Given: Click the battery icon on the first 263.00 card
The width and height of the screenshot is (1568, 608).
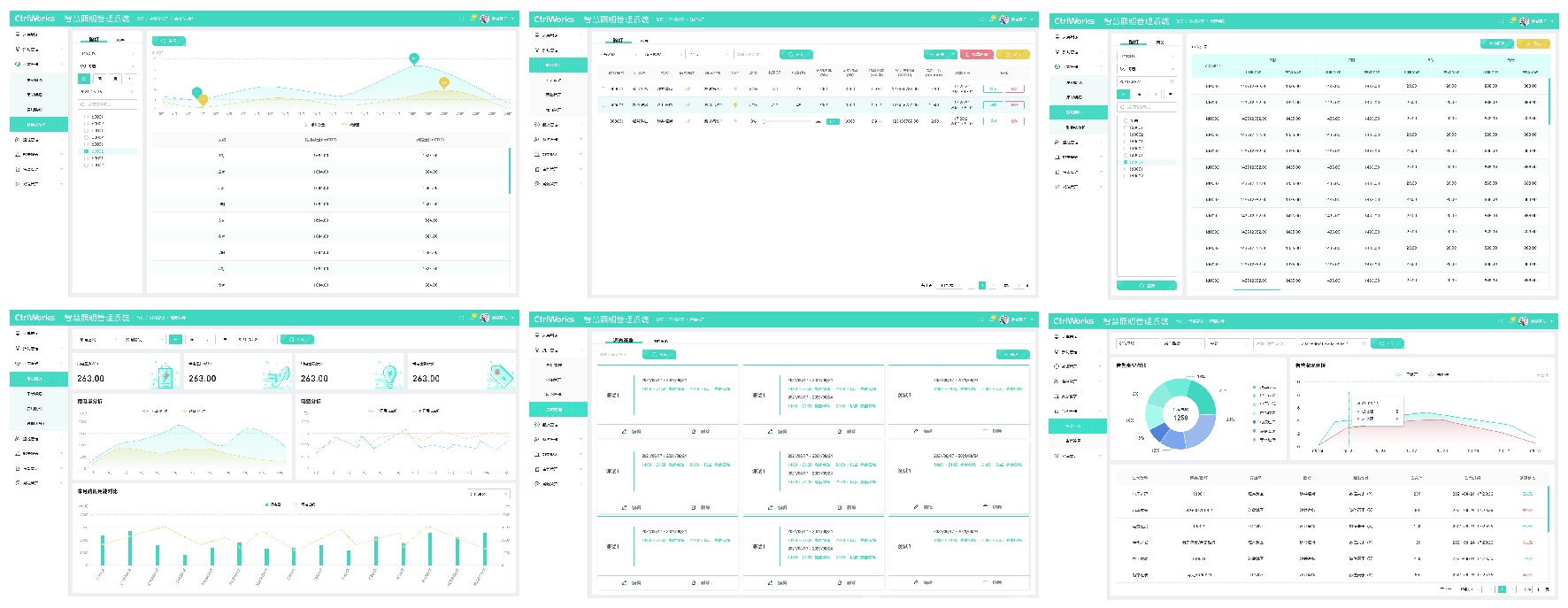Looking at the screenshot, I should [165, 375].
